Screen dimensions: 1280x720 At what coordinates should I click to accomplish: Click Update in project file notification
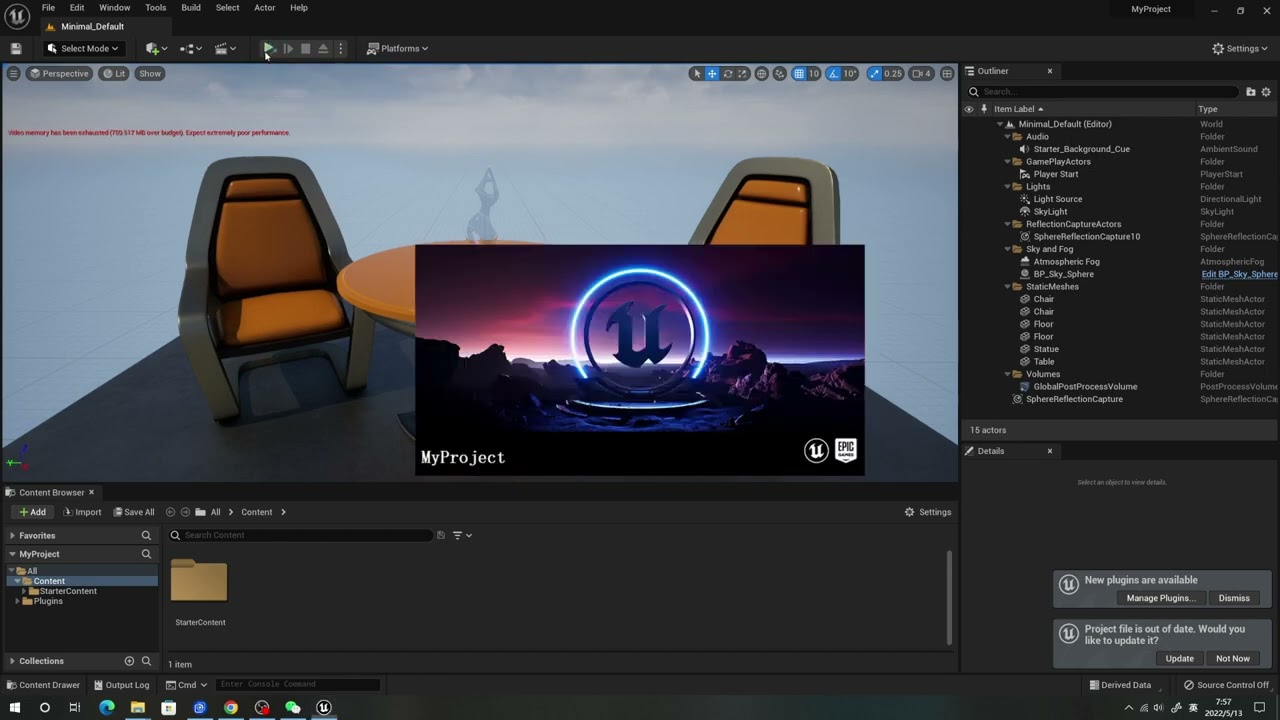[x=1179, y=658]
